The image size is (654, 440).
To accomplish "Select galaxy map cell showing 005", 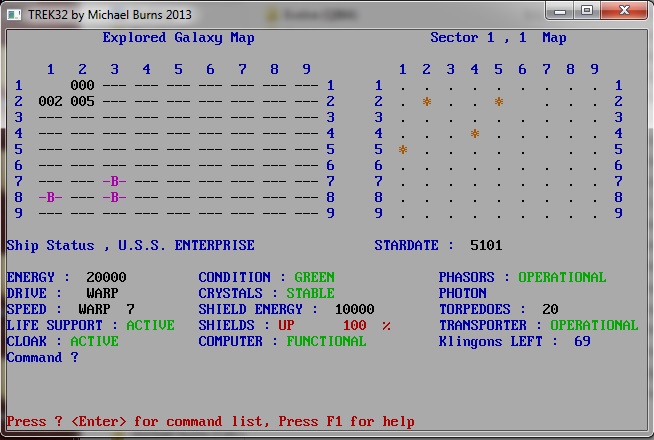I will coord(82,101).
